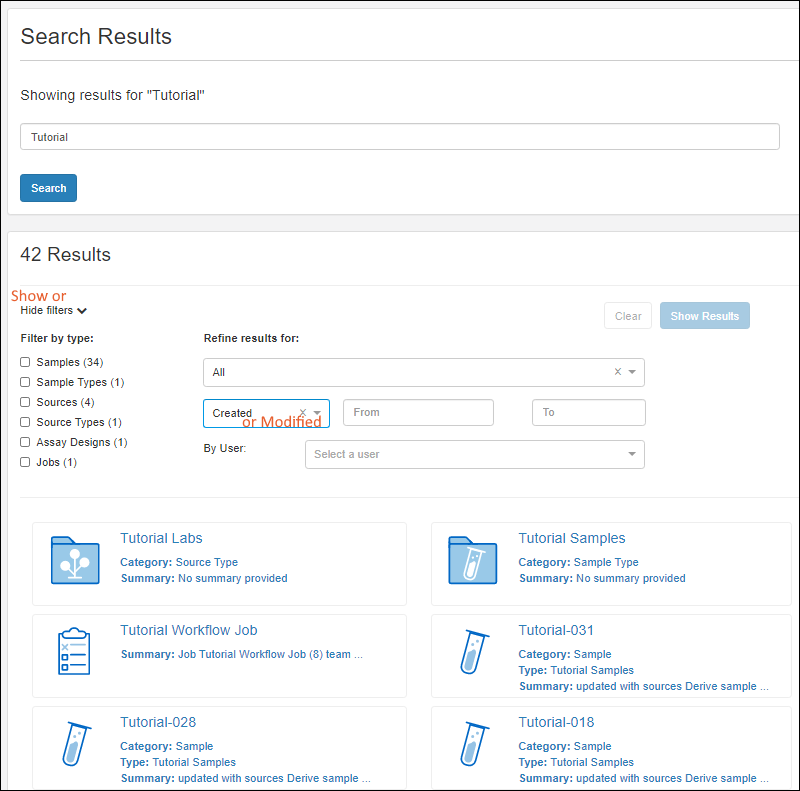The height and width of the screenshot is (791, 800).
Task: Open the Created date type dropdown arrow
Action: [317, 413]
